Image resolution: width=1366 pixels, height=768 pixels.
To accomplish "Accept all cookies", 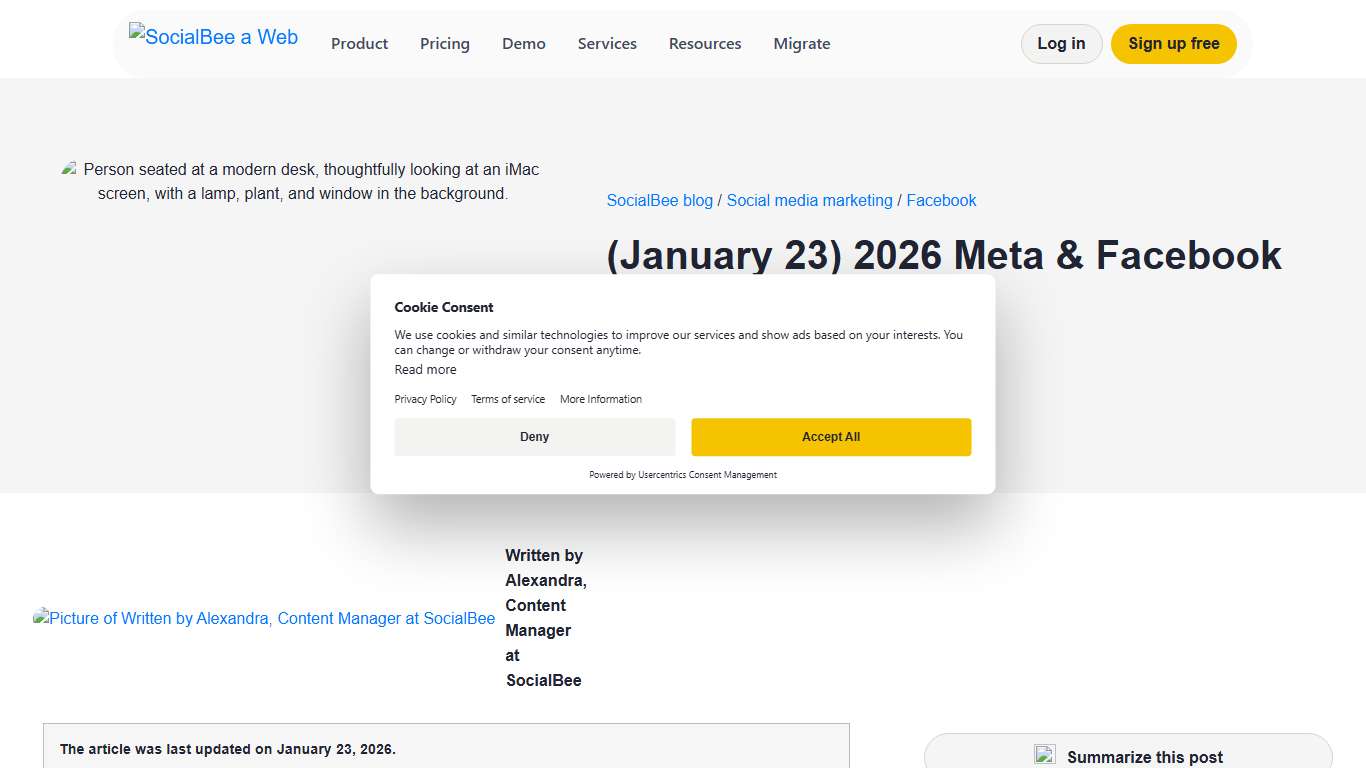I will tap(831, 437).
